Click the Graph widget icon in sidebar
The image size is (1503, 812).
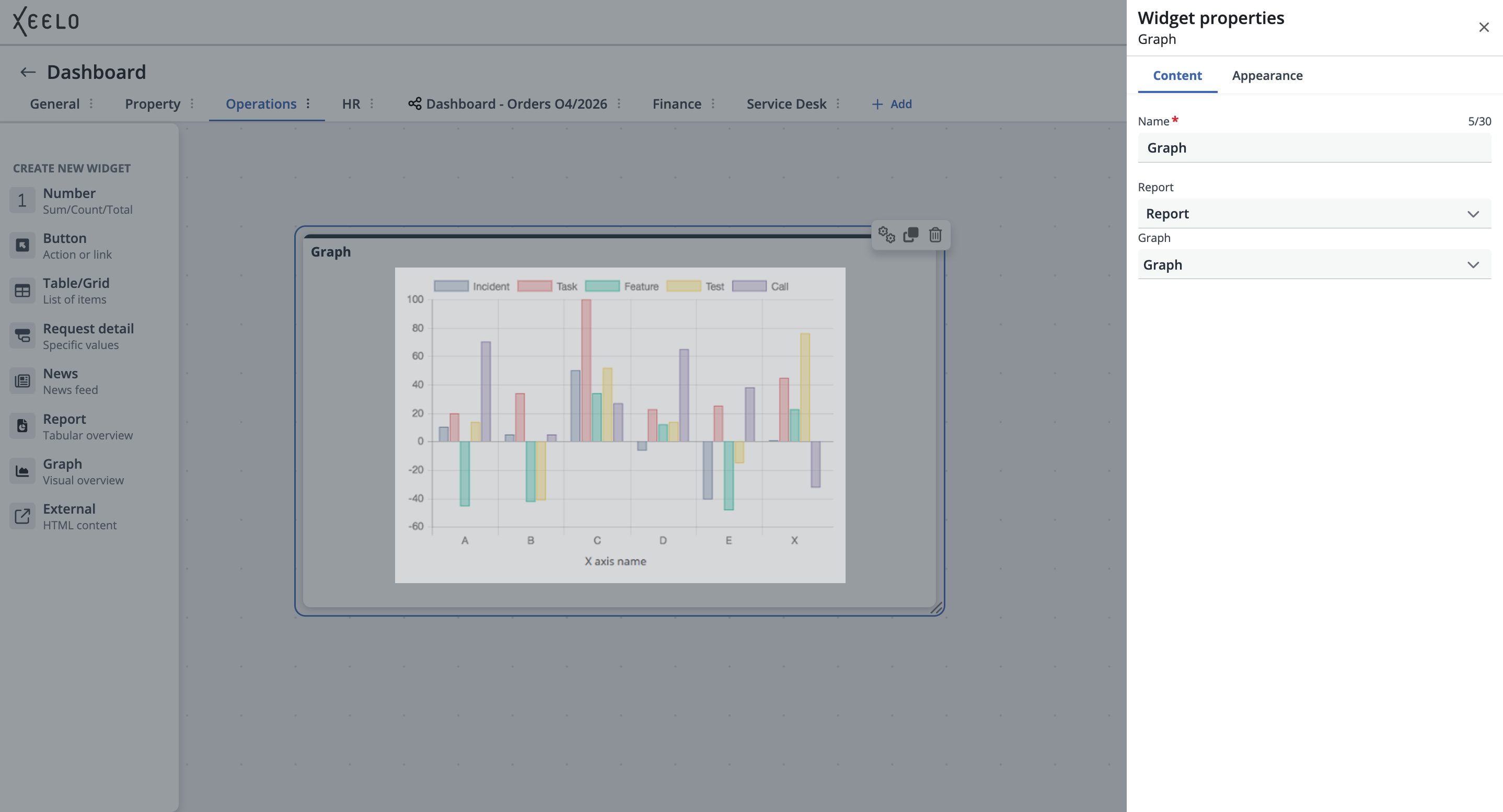coord(22,471)
